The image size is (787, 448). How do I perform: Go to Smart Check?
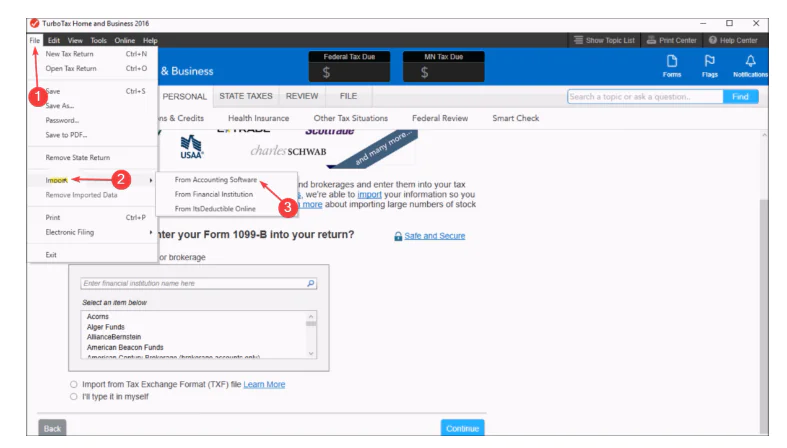(x=515, y=118)
